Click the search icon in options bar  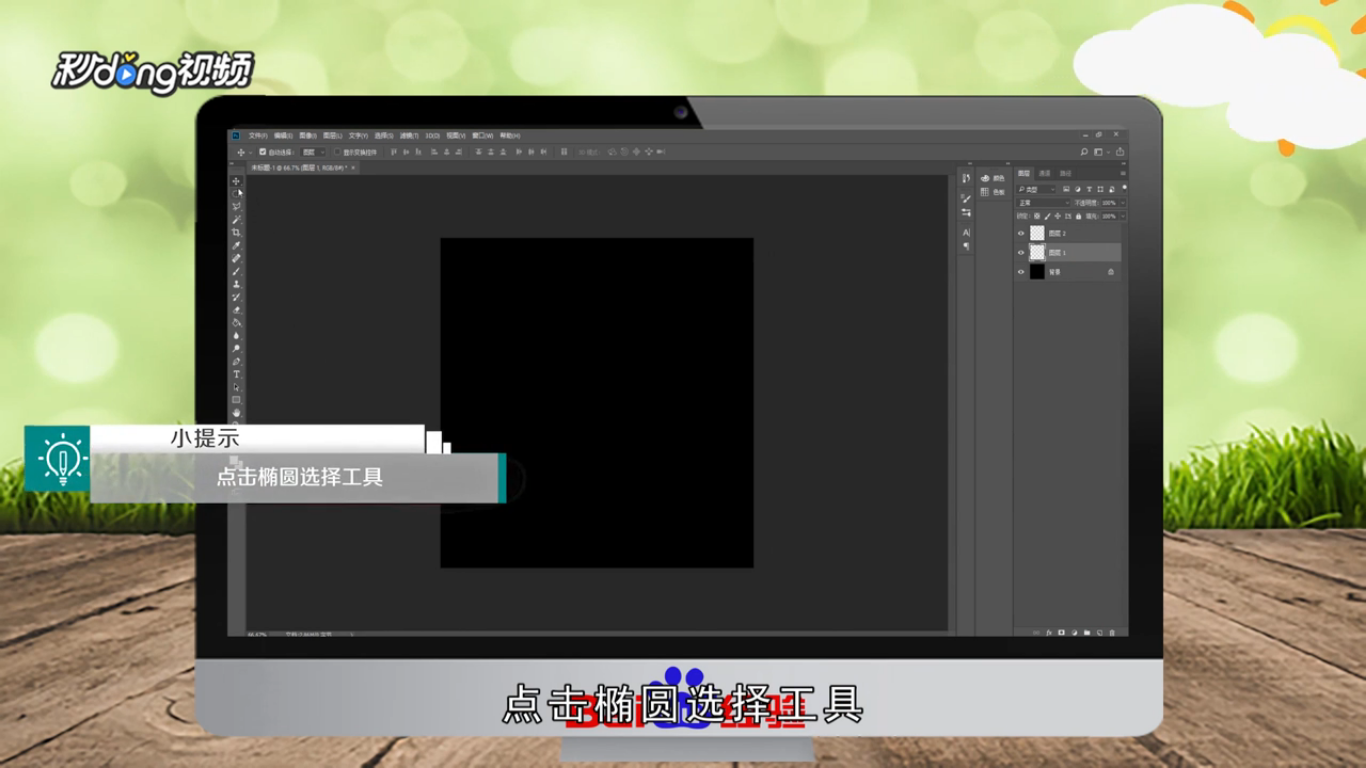1084,152
